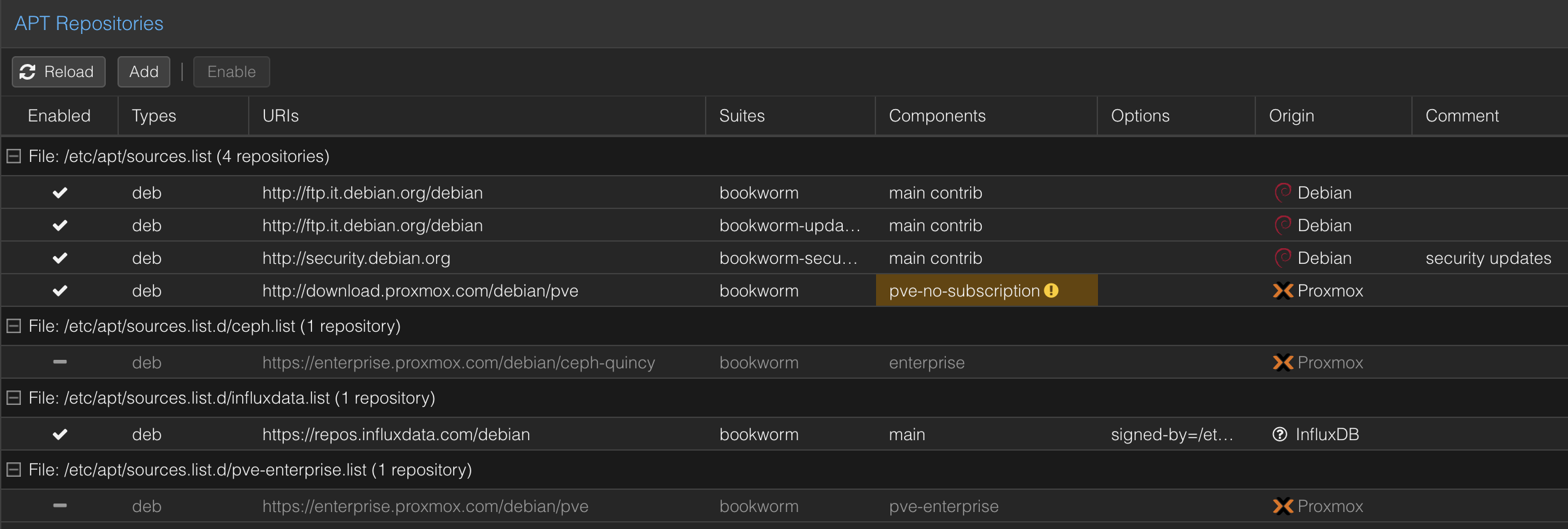Select the enterprise.proxmox.com/debian/pve repository row
Image resolution: width=1568 pixels, height=529 pixels.
pos(784,506)
